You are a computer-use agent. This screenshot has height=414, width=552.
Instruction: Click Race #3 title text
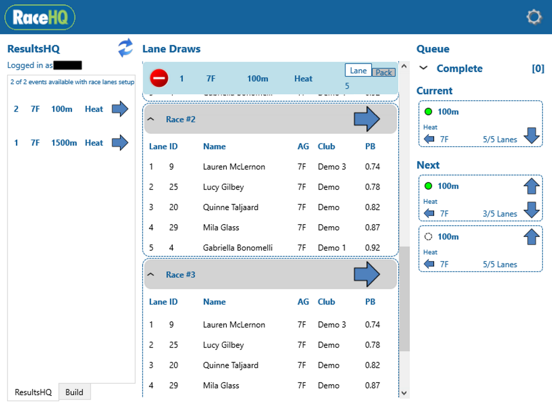coord(181,275)
